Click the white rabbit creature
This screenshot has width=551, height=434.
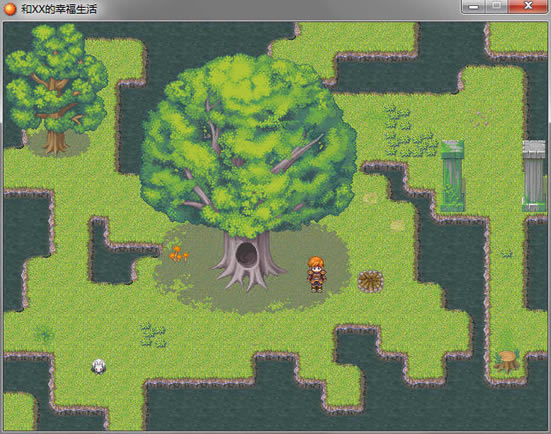coord(98,367)
